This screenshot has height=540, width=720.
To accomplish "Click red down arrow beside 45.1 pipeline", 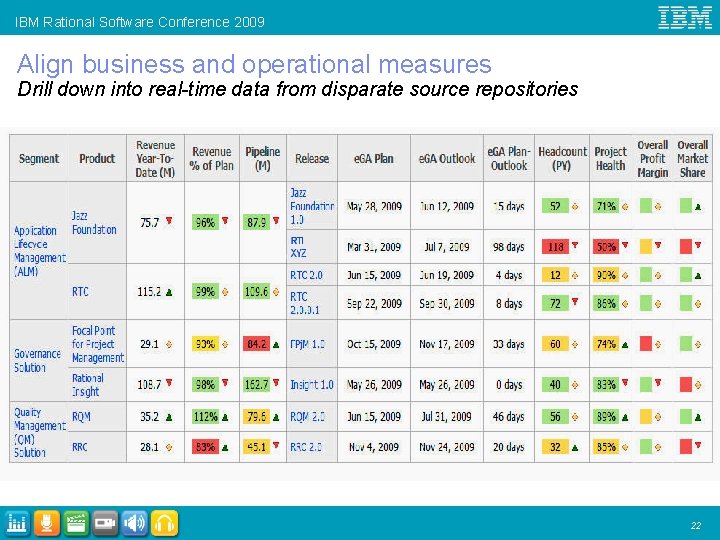I will (276, 445).
